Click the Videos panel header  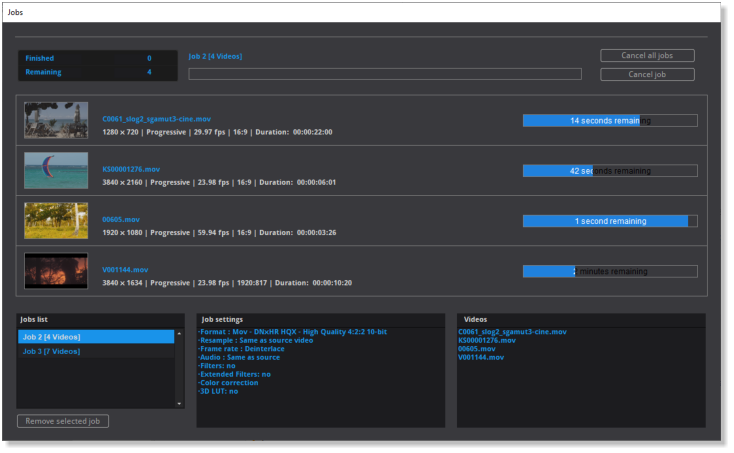pos(475,319)
